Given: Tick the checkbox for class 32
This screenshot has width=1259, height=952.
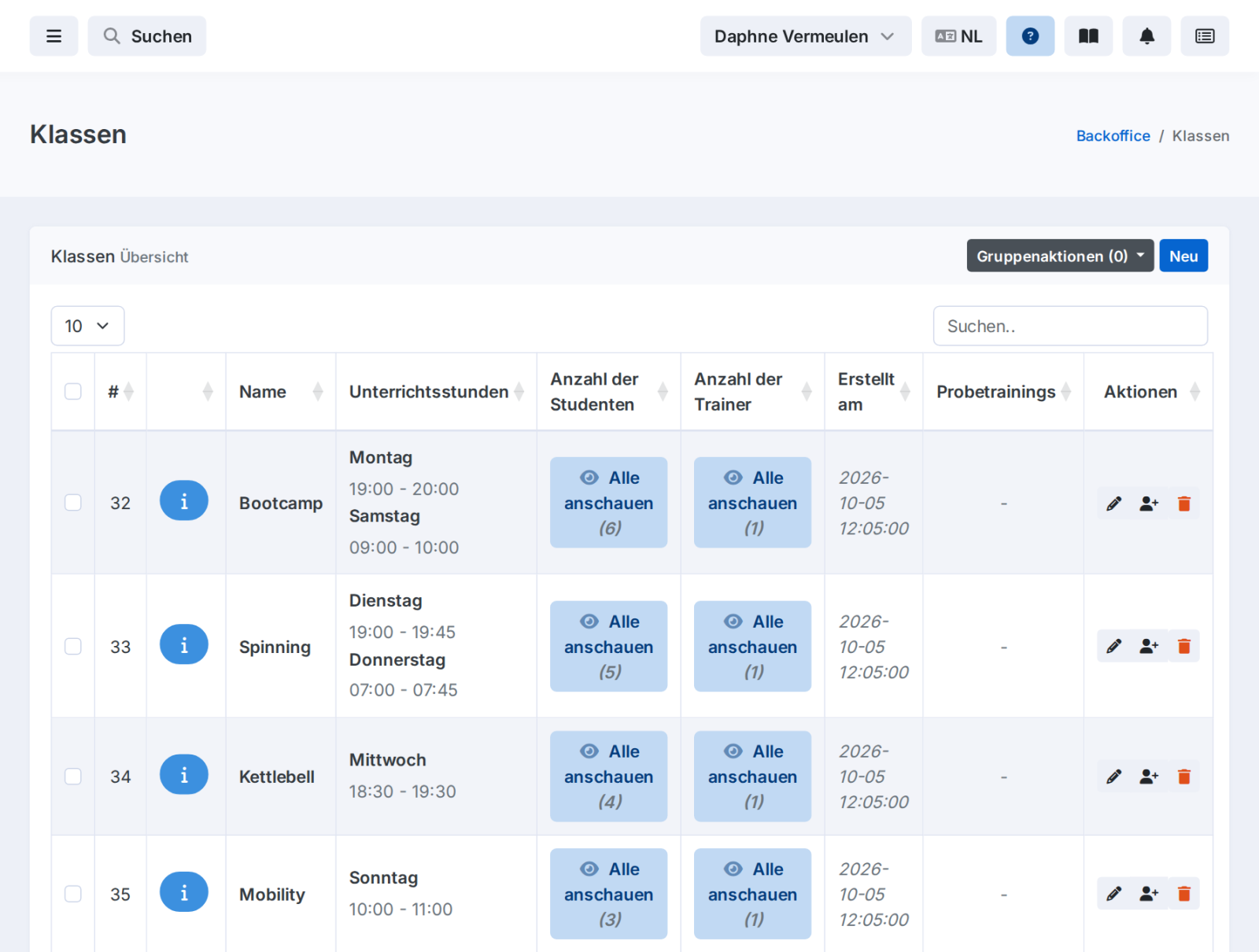Looking at the screenshot, I should (73, 502).
